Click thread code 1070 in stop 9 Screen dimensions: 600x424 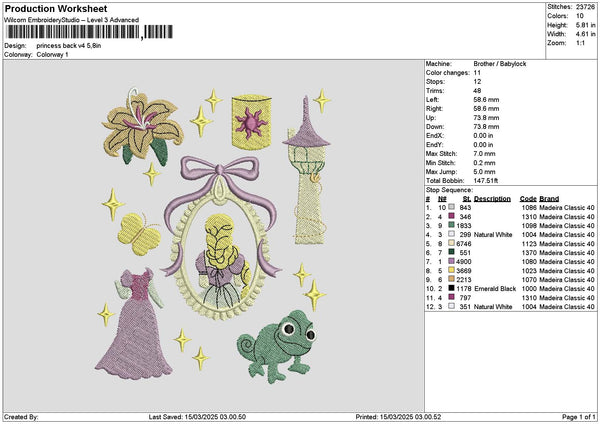(x=529, y=279)
